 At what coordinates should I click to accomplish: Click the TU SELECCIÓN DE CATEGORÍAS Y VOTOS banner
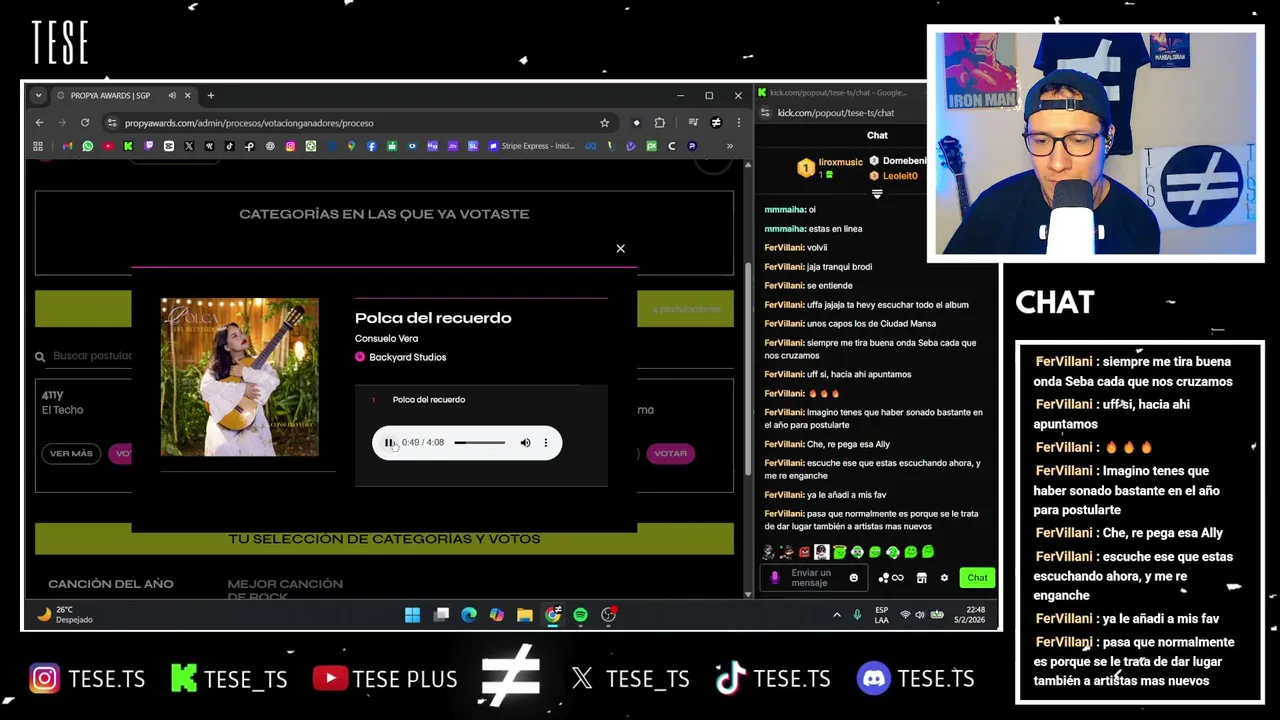click(384, 539)
